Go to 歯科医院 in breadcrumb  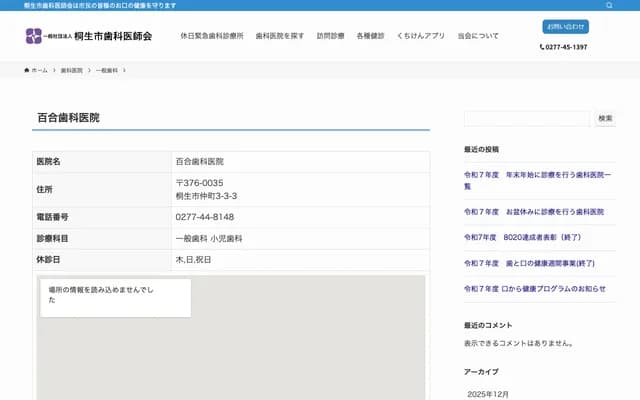coord(72,71)
